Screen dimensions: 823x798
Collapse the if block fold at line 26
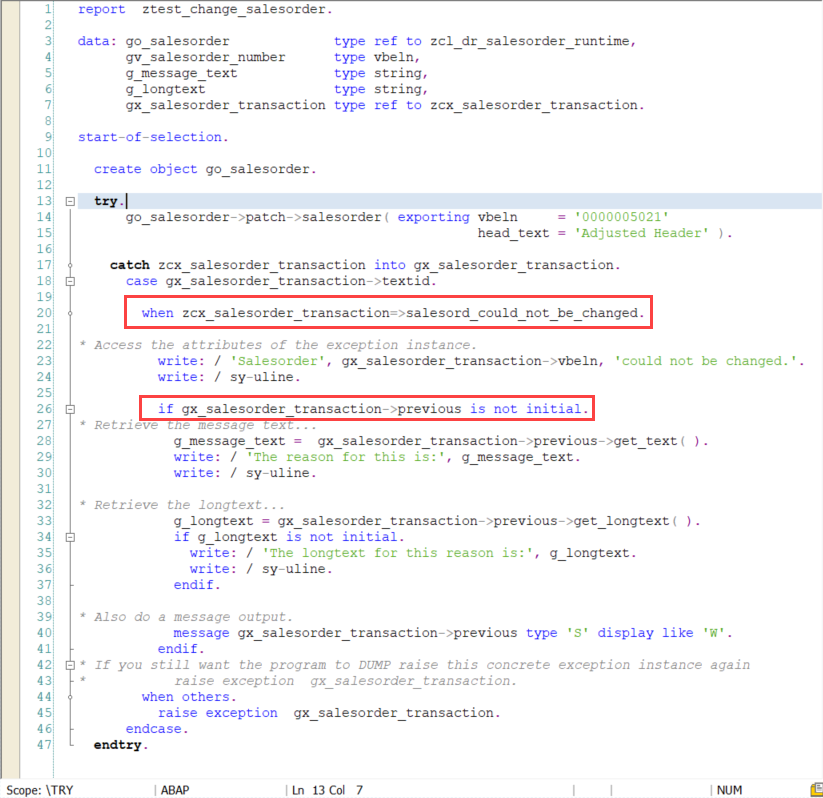pyautogui.click(x=68, y=409)
